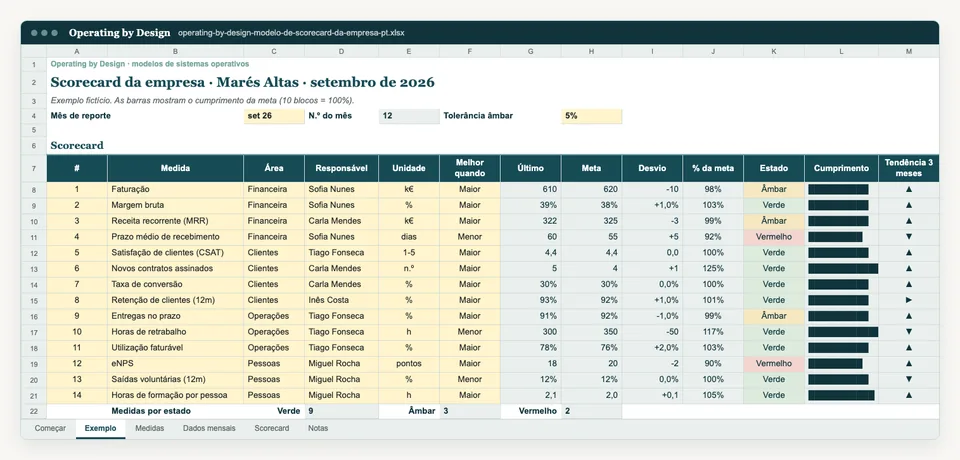Select the Meta value '350'

point(591,332)
